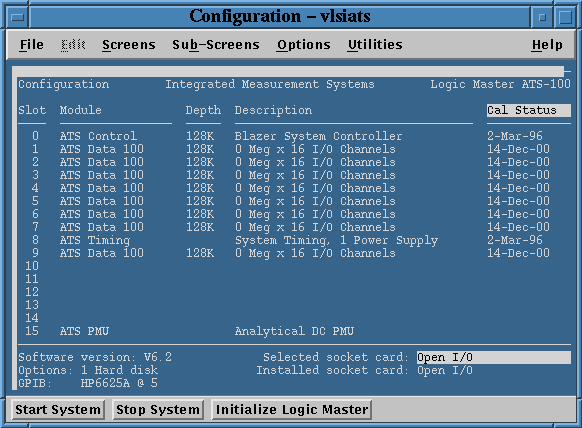The image size is (582, 428).
Task: Click the minimize window icon
Action: click(542, 17)
